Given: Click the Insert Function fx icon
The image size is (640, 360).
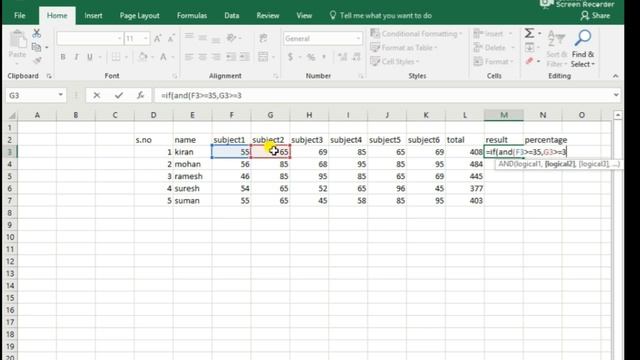Looking at the screenshot, I should point(140,95).
